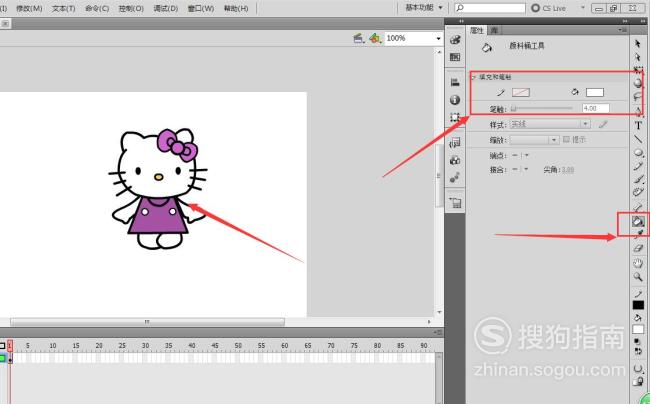Open the Info panel icon in dock
This screenshot has height=404, width=650.
(455, 100)
